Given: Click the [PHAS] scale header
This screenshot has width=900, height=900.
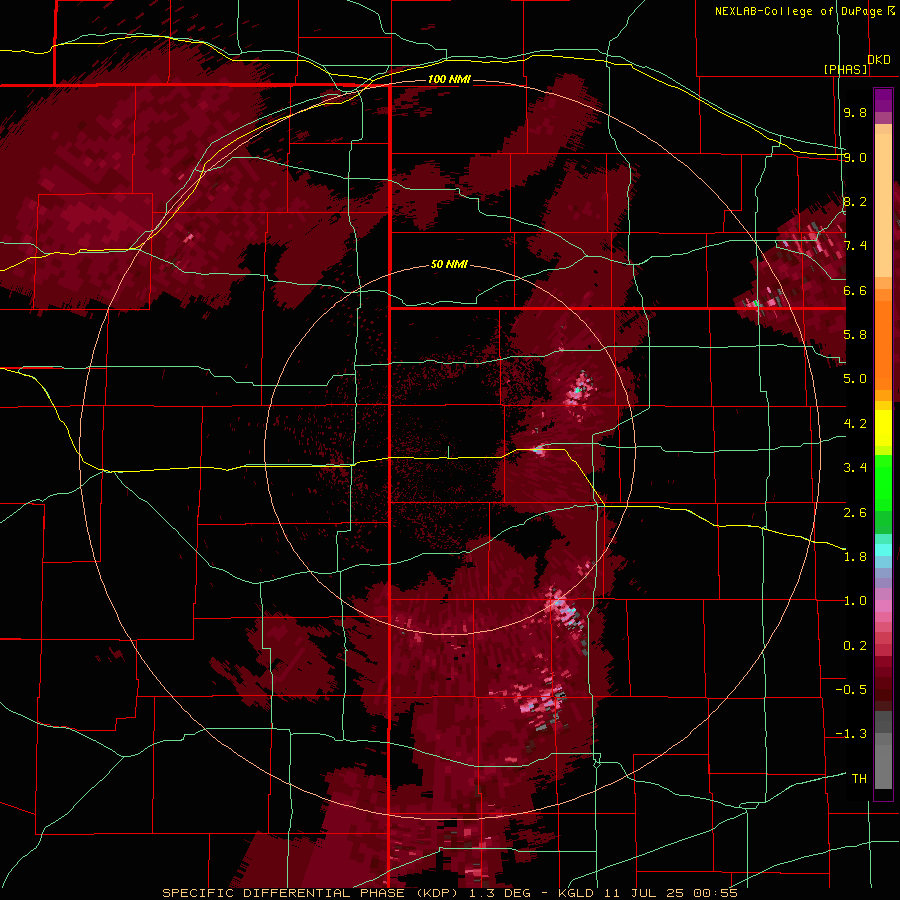Looking at the screenshot, I should pos(845,69).
